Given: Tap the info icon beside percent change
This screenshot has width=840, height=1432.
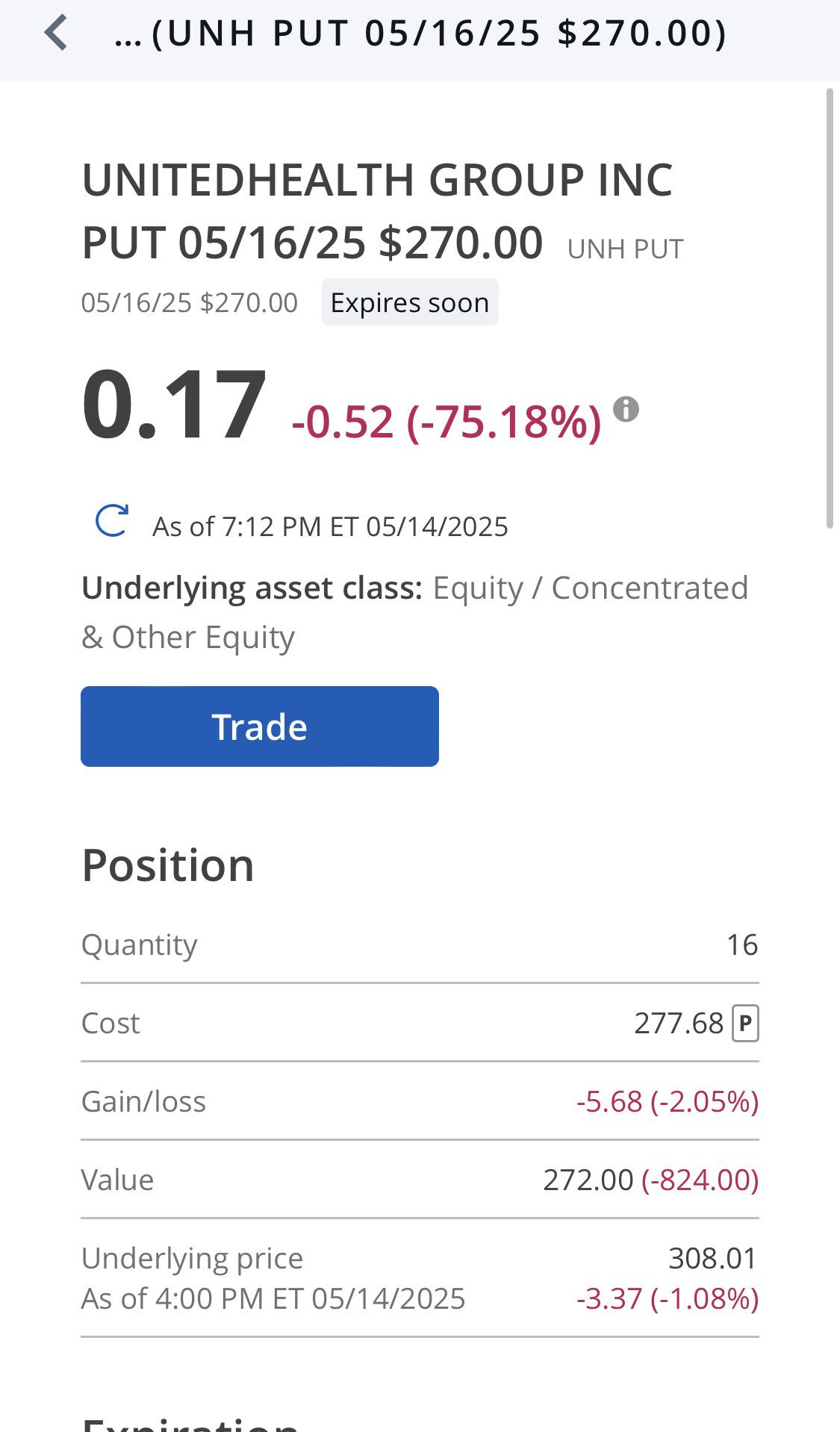Looking at the screenshot, I should pos(626,409).
